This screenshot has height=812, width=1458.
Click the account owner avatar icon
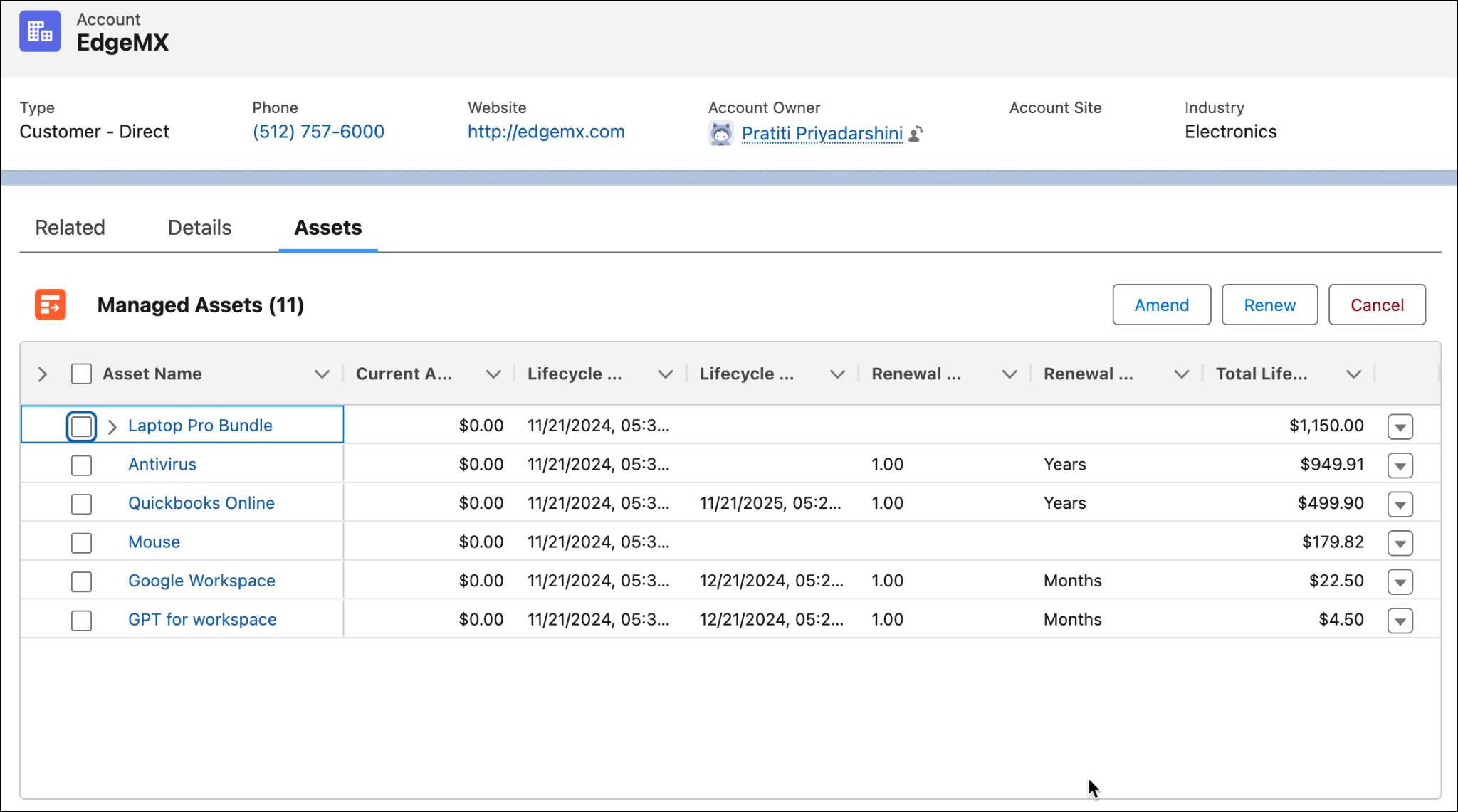[x=721, y=133]
